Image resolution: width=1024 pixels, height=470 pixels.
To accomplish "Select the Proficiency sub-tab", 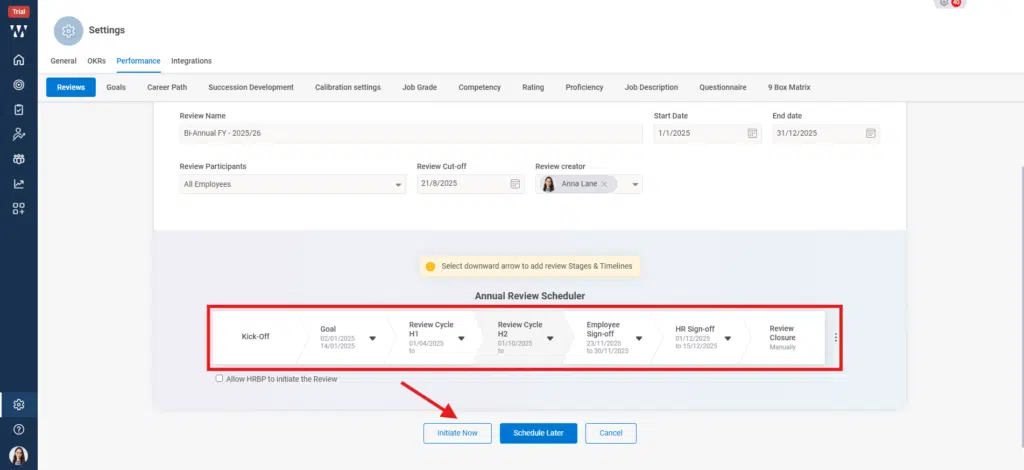I will pyautogui.click(x=584, y=87).
